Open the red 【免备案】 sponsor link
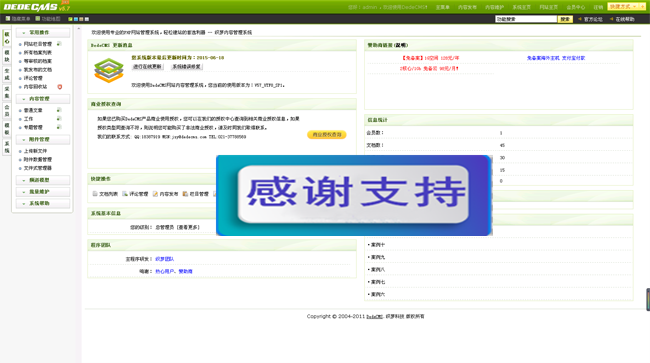Image resolution: width=650 pixels, height=363 pixels. (430, 58)
